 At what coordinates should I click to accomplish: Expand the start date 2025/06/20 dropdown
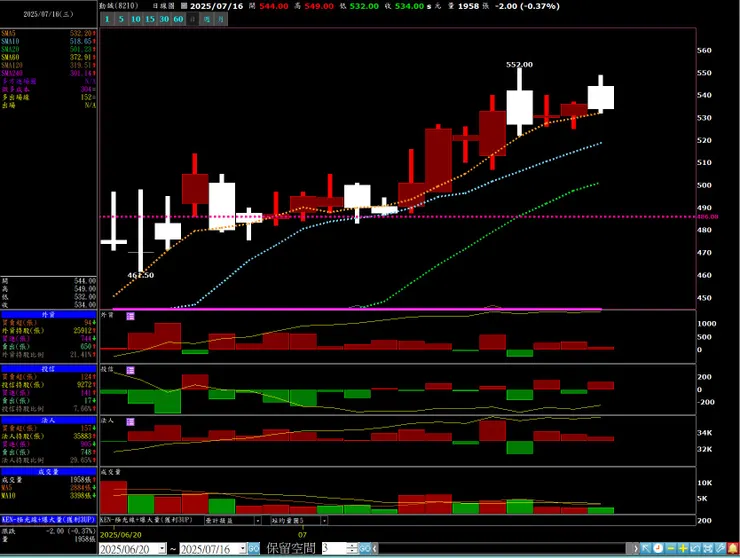tap(162, 549)
